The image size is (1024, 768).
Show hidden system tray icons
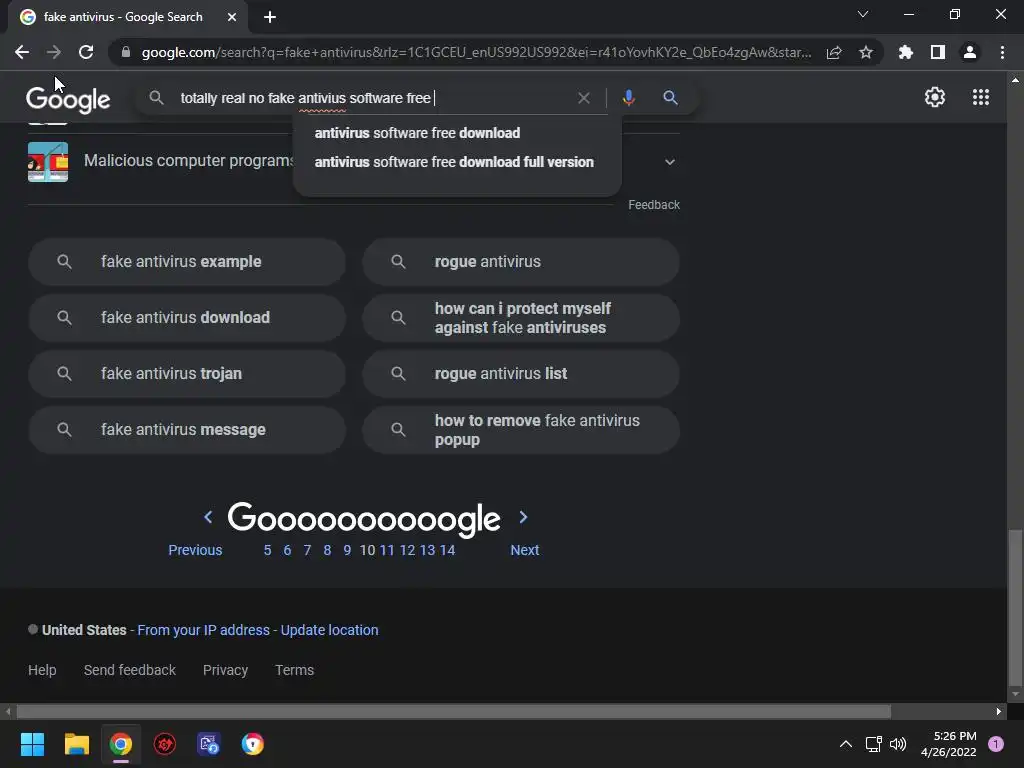point(845,744)
